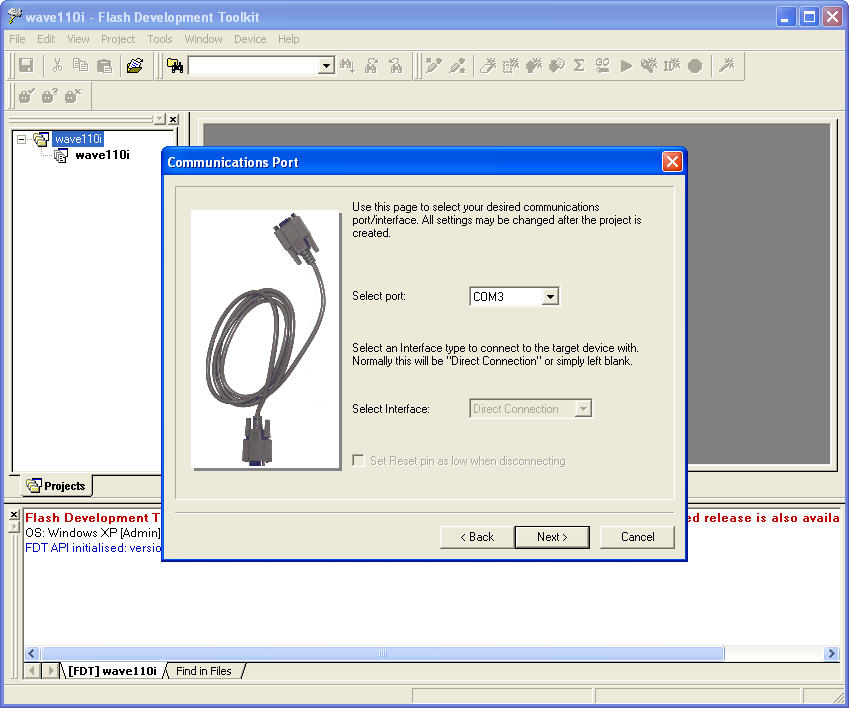Click the Connect plug toolbar icon

(433, 65)
